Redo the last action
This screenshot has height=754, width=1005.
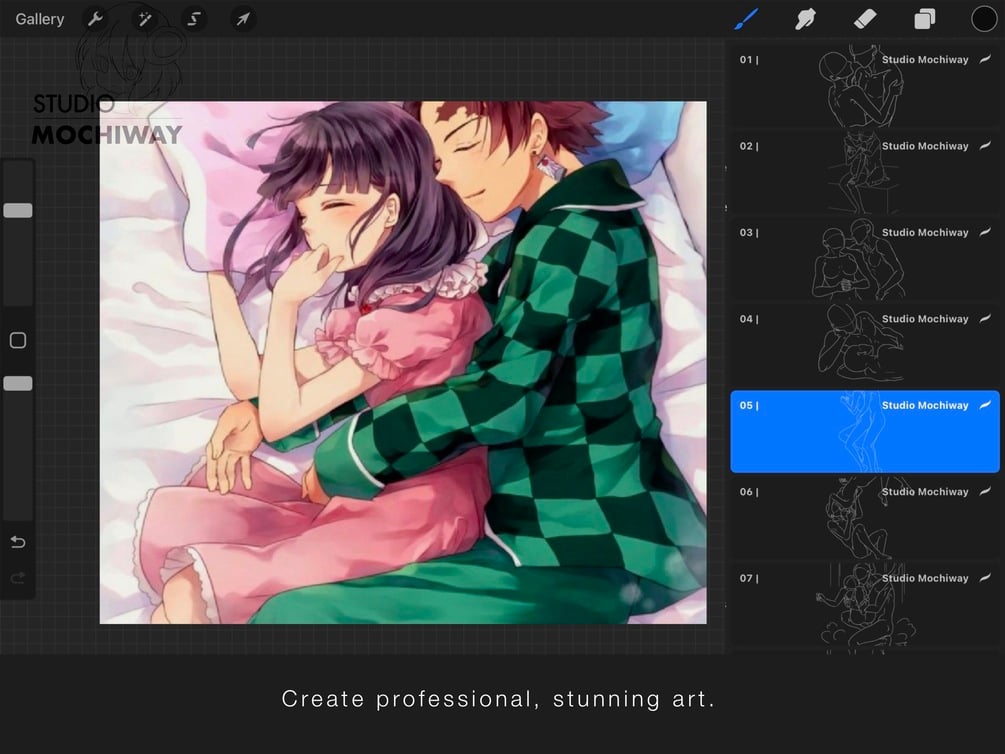[x=18, y=578]
